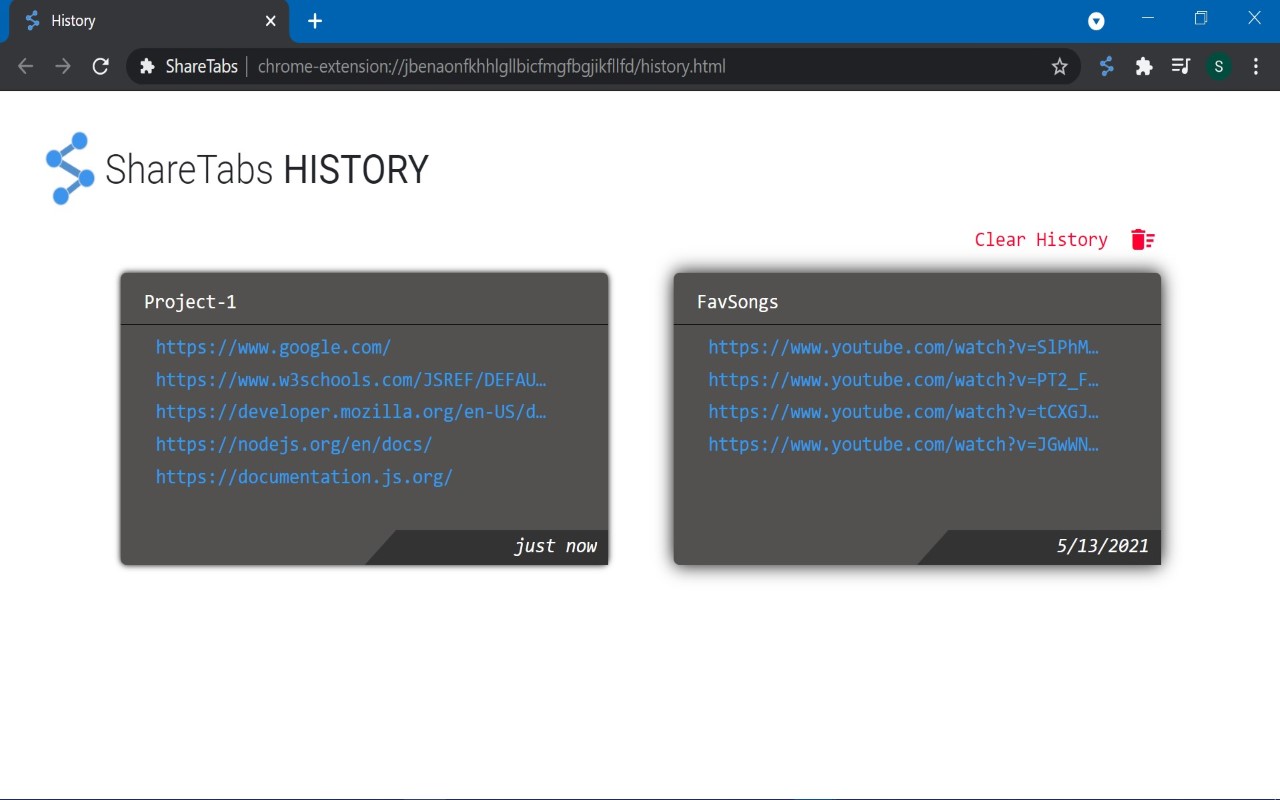Open the https://www.google.com/ link
1280x800 pixels.
tap(273, 347)
